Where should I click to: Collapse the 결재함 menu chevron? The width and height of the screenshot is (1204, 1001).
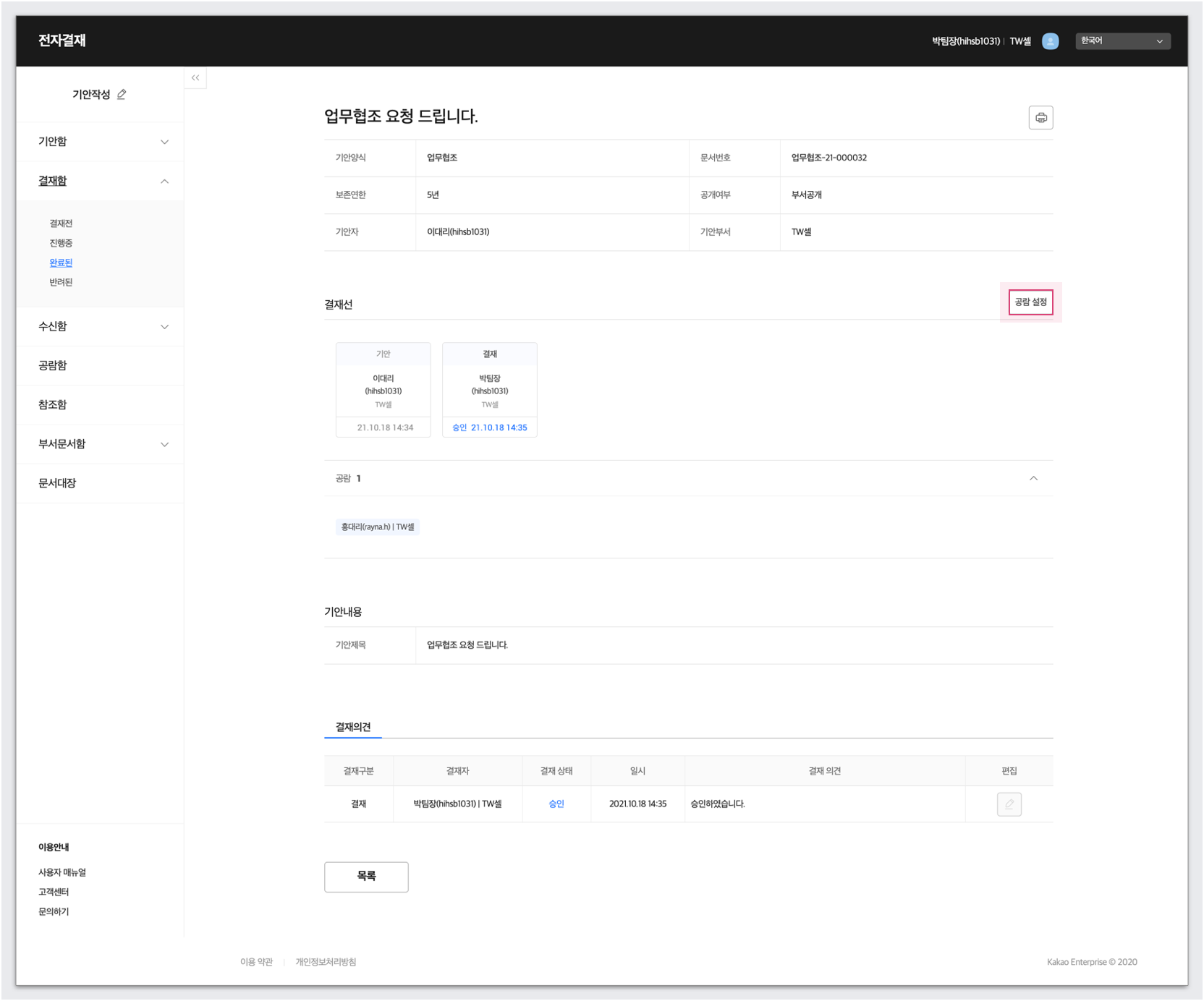tap(164, 181)
